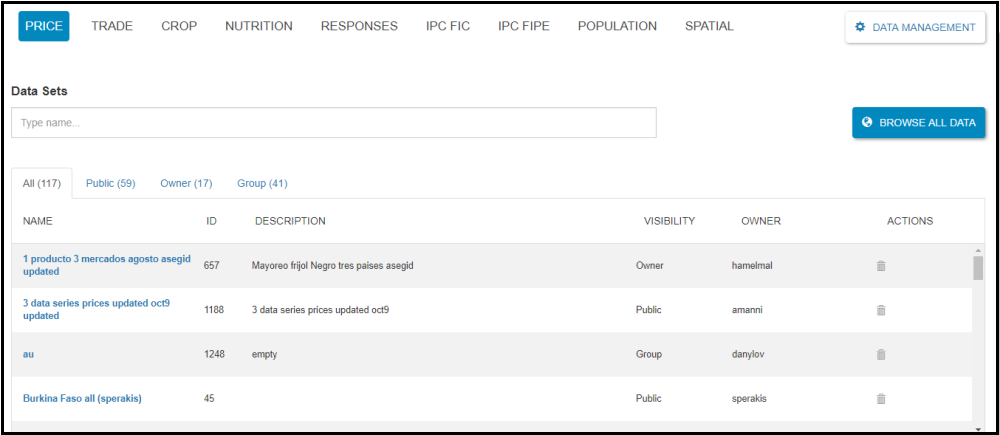The height and width of the screenshot is (435, 1000).
Task: Focus the 'Type name...' search field
Action: 333,123
